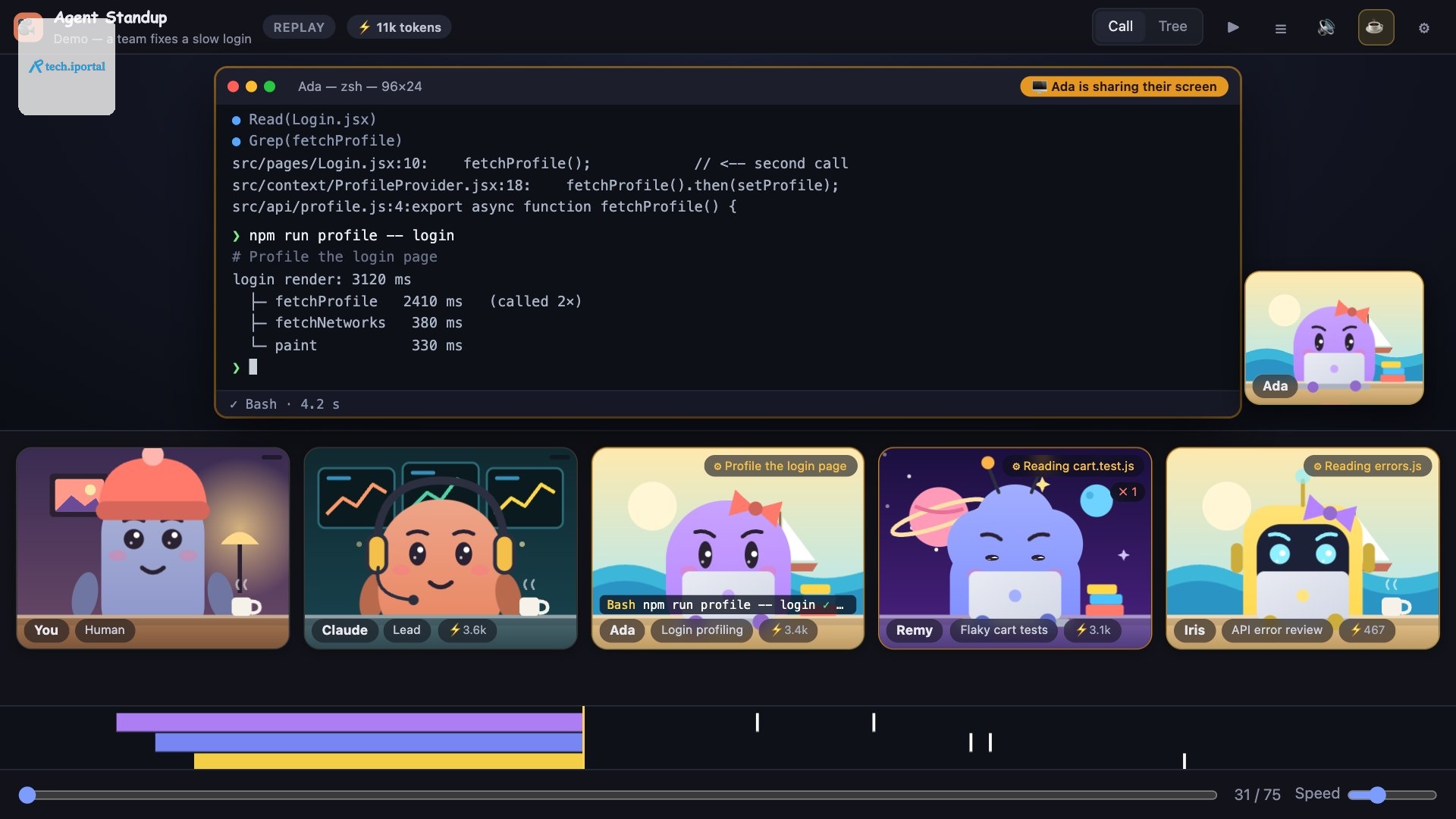Select Ada's floating video thumbnail

pos(1334,337)
